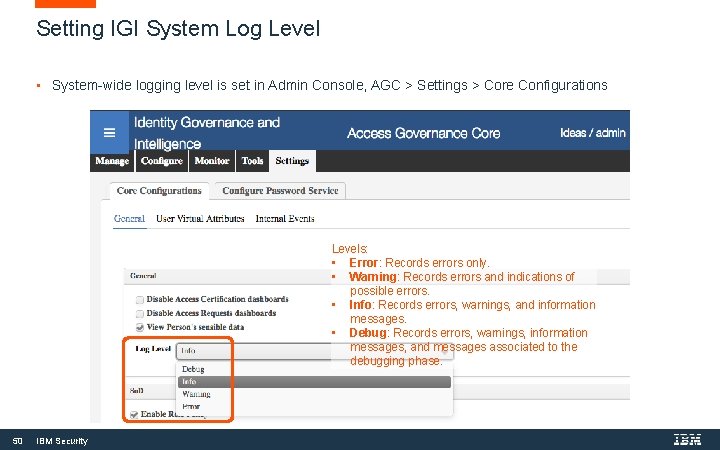This screenshot has height=450, width=720.
Task: Open the Monitor menu
Action: click(212, 161)
